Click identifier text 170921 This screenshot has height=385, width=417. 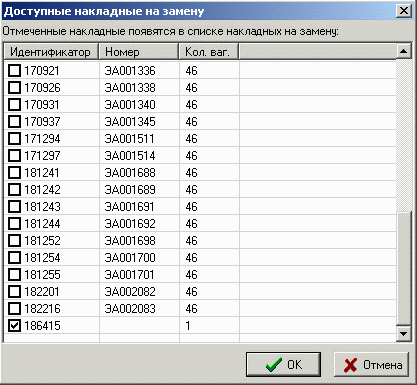tap(42, 71)
